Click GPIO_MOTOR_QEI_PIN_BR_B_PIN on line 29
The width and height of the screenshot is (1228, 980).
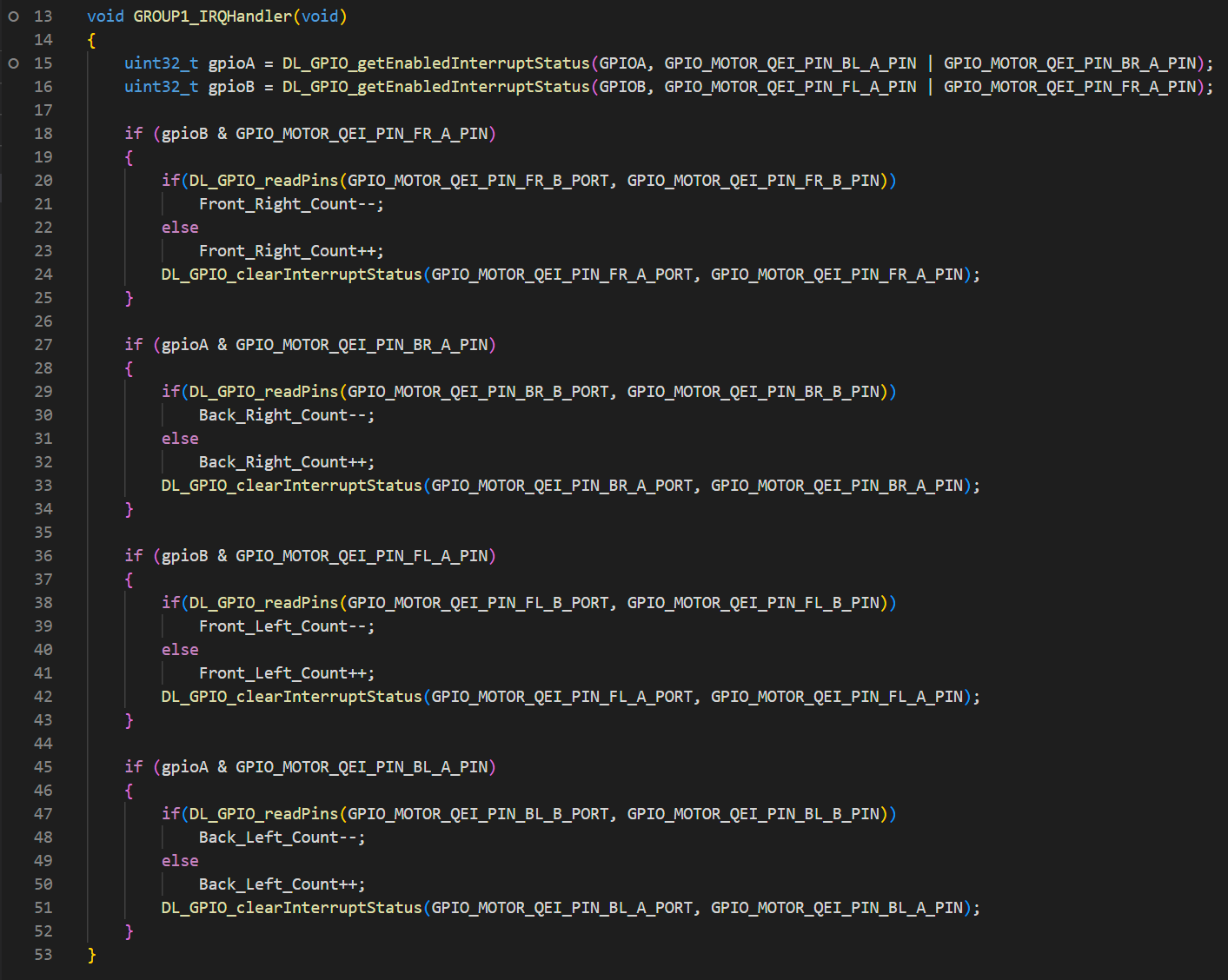(x=753, y=392)
